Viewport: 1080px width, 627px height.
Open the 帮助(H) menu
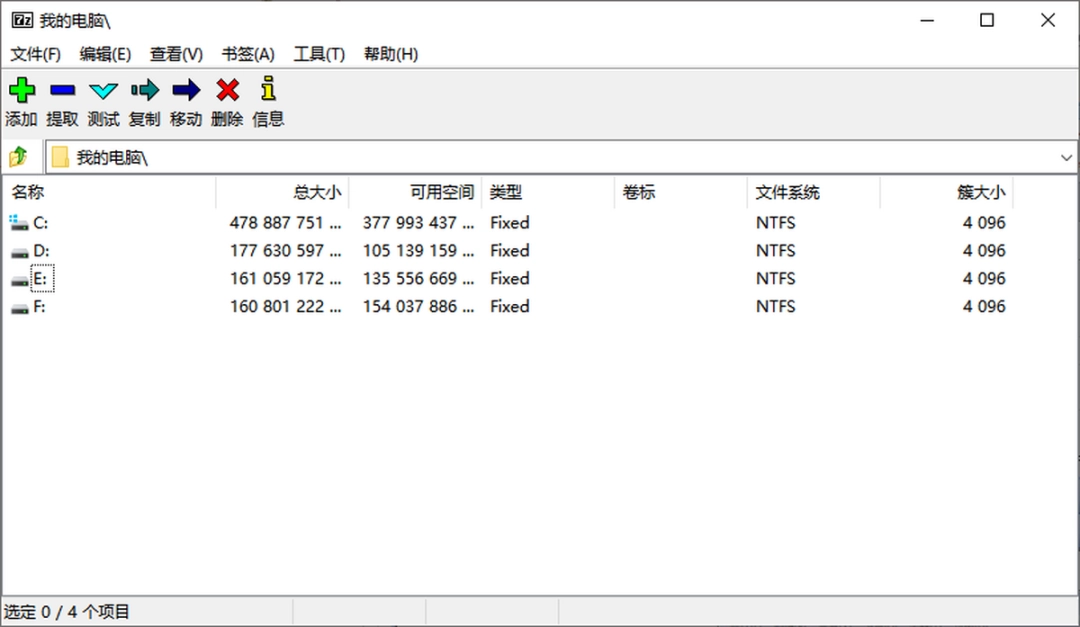[x=389, y=54]
